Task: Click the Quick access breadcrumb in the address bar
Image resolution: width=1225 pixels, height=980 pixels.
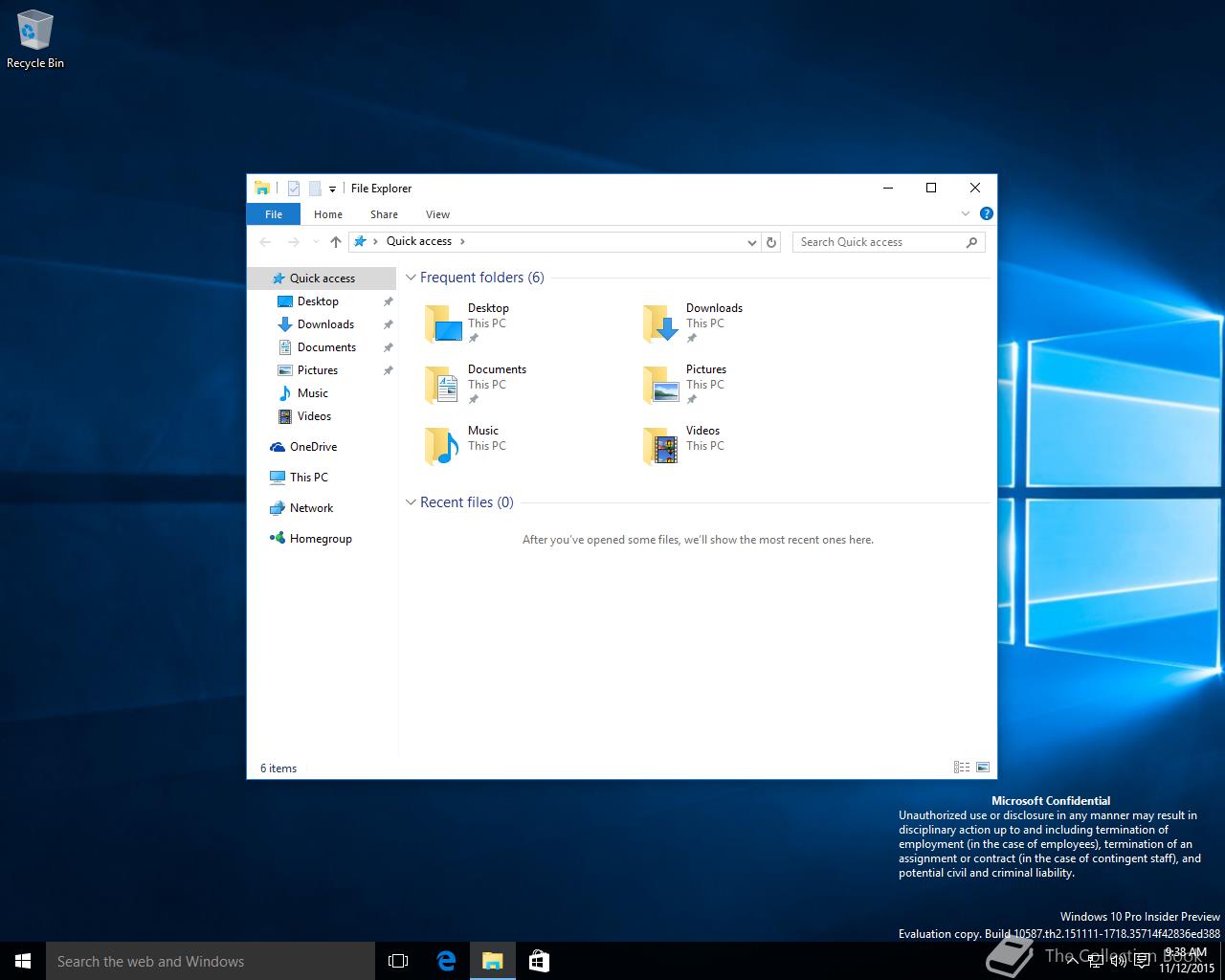Action: pyautogui.click(x=419, y=242)
